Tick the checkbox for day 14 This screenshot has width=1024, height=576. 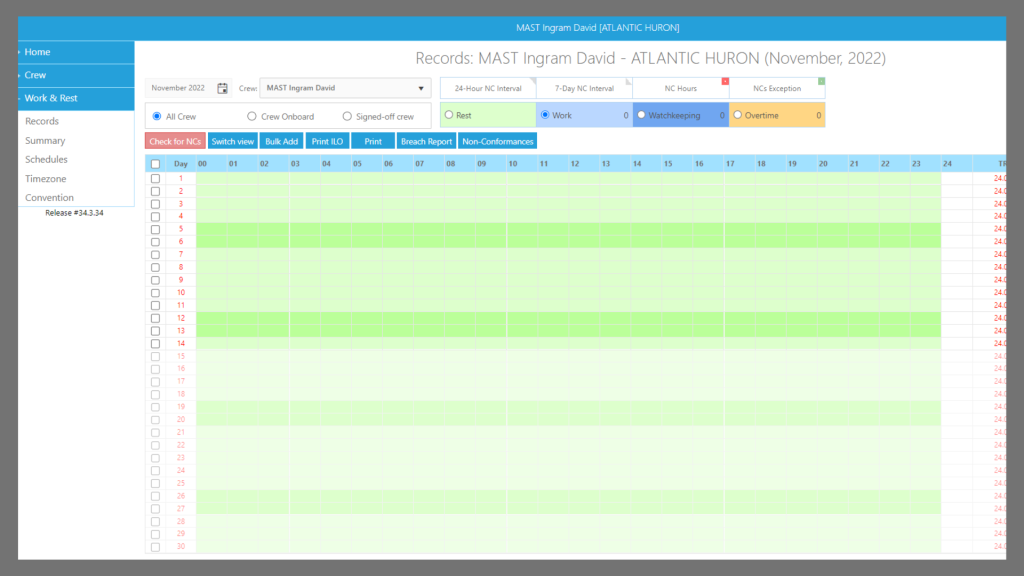(155, 344)
